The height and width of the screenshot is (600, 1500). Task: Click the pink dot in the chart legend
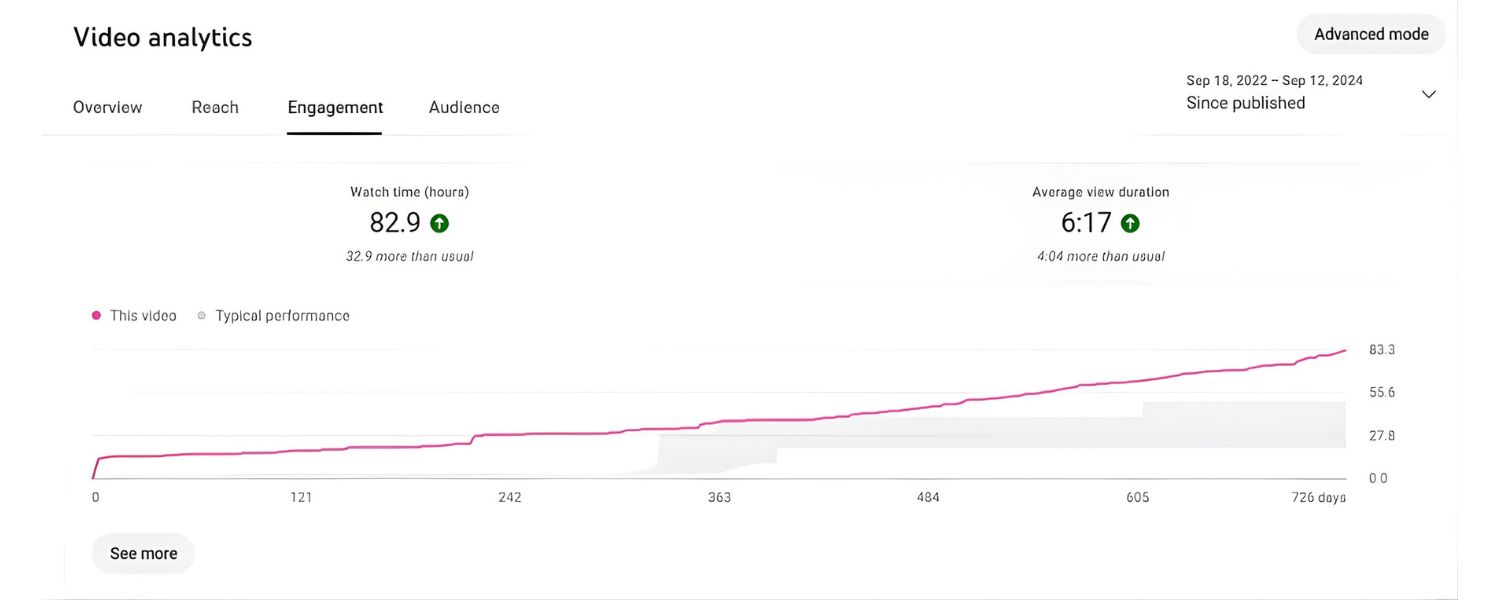pos(96,315)
